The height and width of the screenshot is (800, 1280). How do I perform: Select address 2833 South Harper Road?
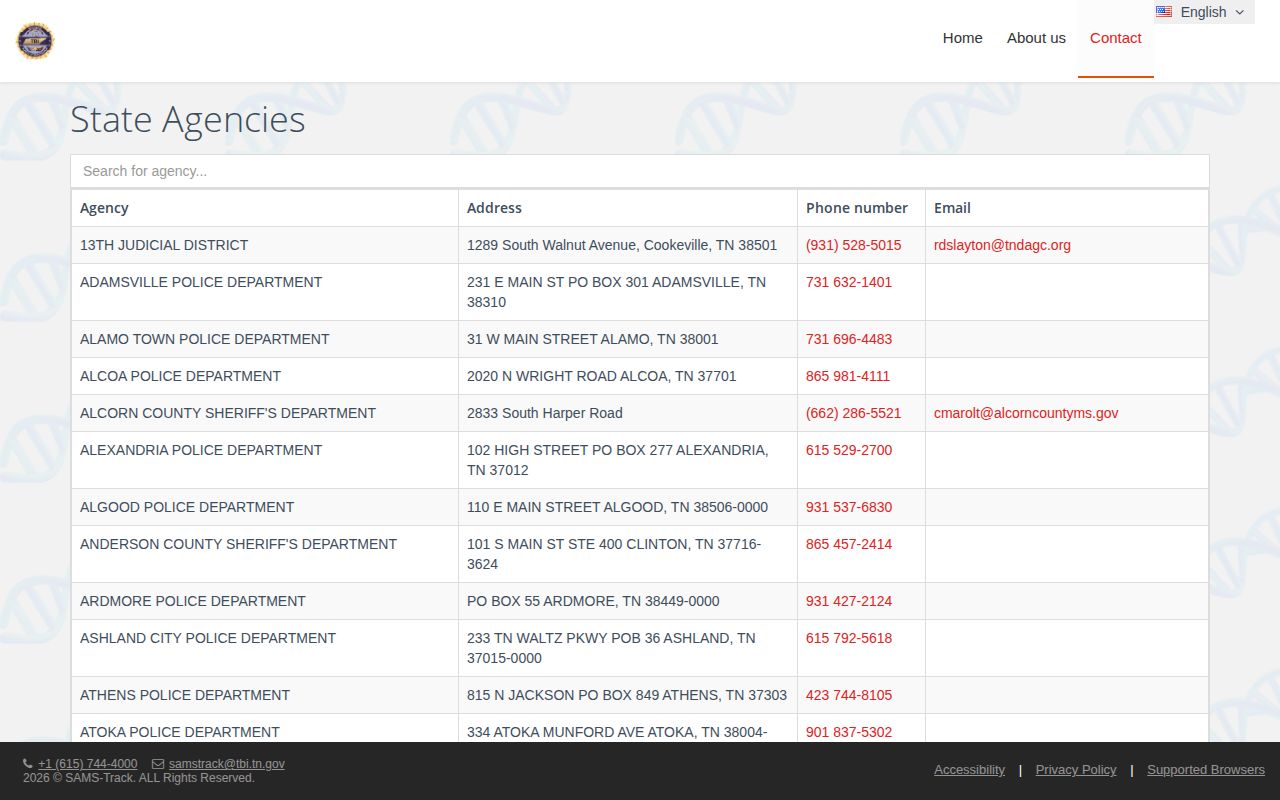(x=545, y=413)
